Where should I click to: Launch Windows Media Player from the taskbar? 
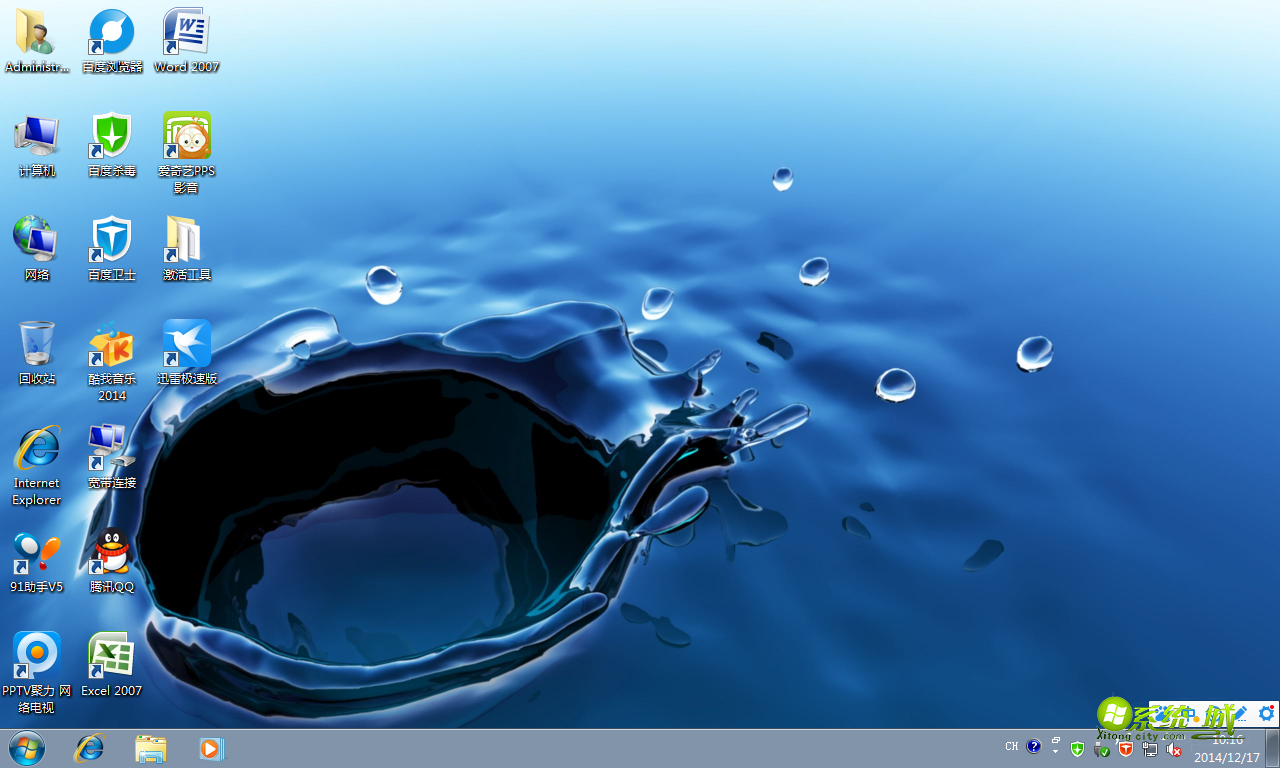tap(210, 748)
